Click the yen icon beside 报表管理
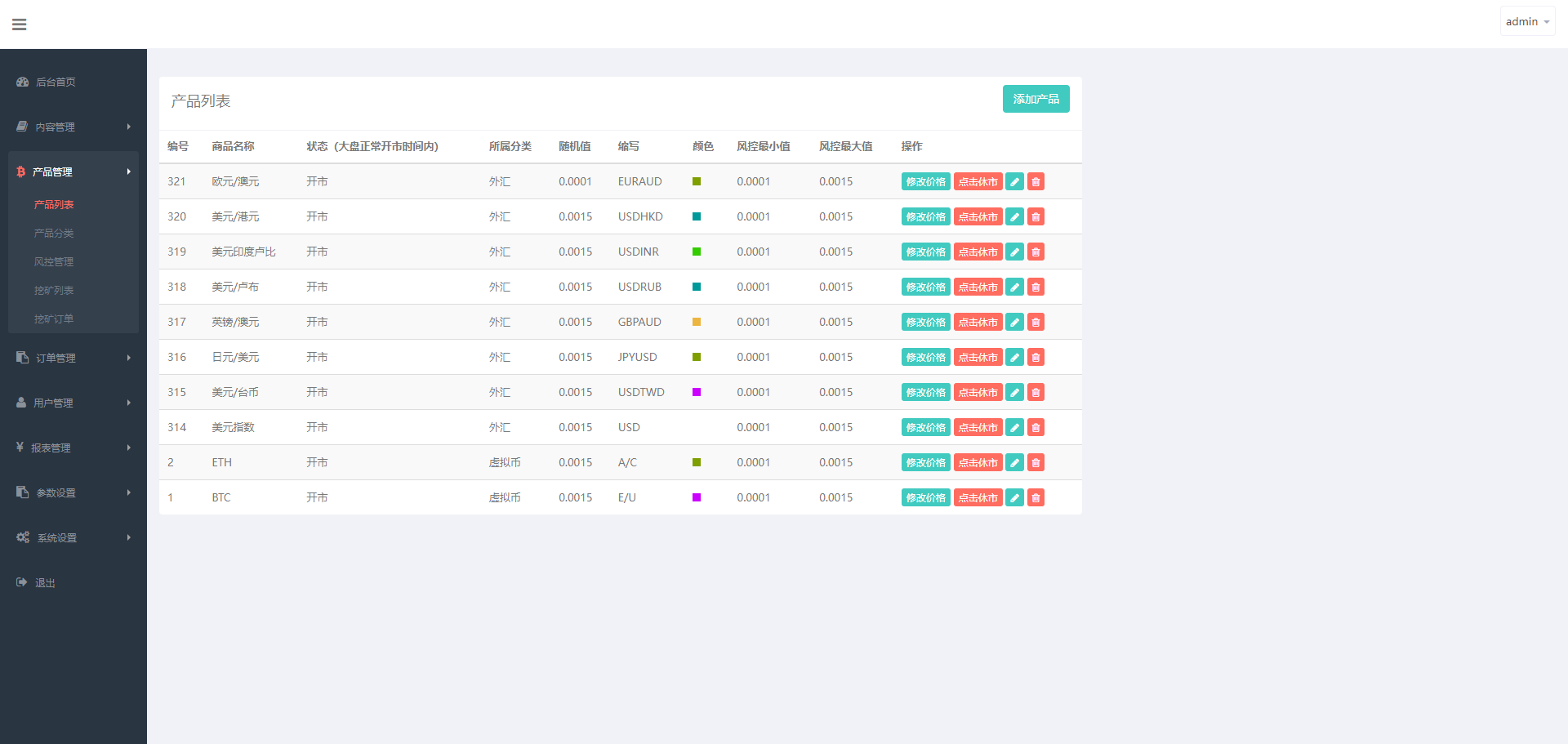This screenshot has width=1568, height=744. 20,448
